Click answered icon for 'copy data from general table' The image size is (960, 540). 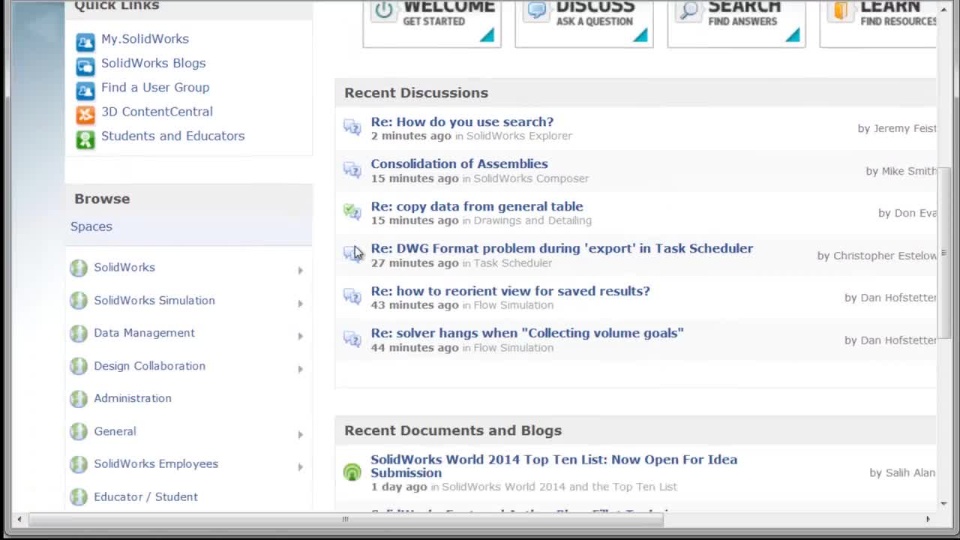click(x=352, y=211)
